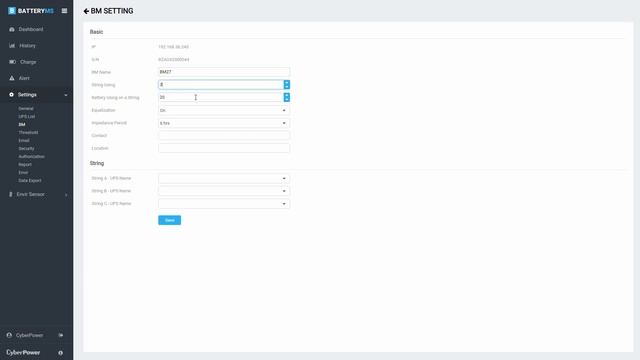Click into the BM Name field
The height and width of the screenshot is (360, 640).
pyautogui.click(x=224, y=72)
